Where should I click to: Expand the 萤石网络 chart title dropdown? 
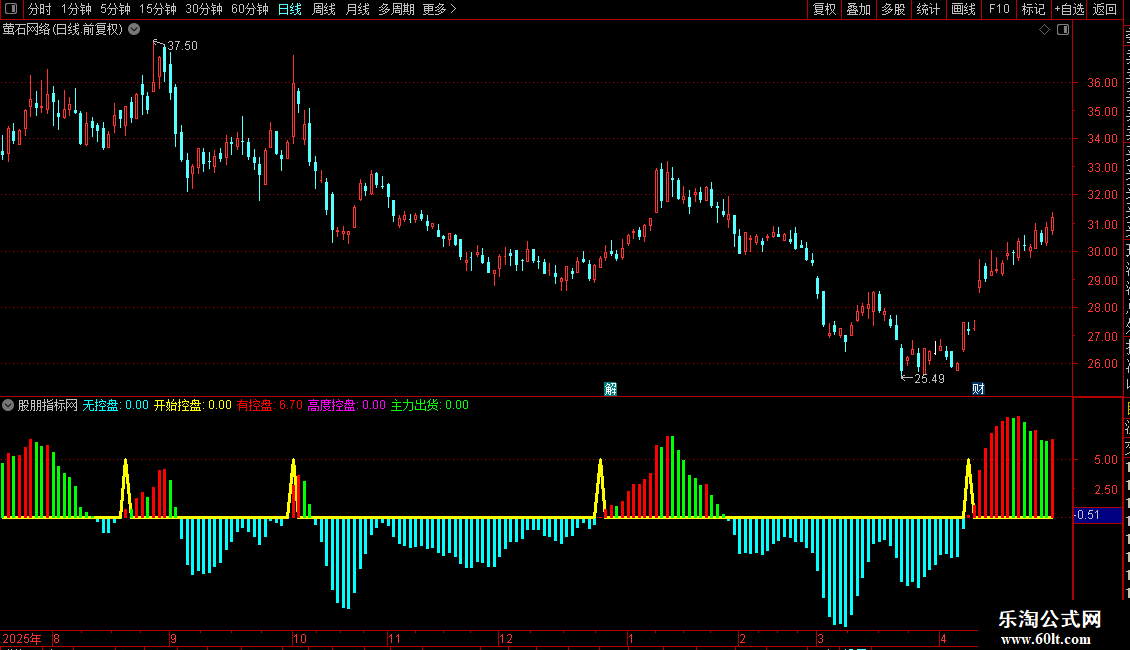pos(134,30)
